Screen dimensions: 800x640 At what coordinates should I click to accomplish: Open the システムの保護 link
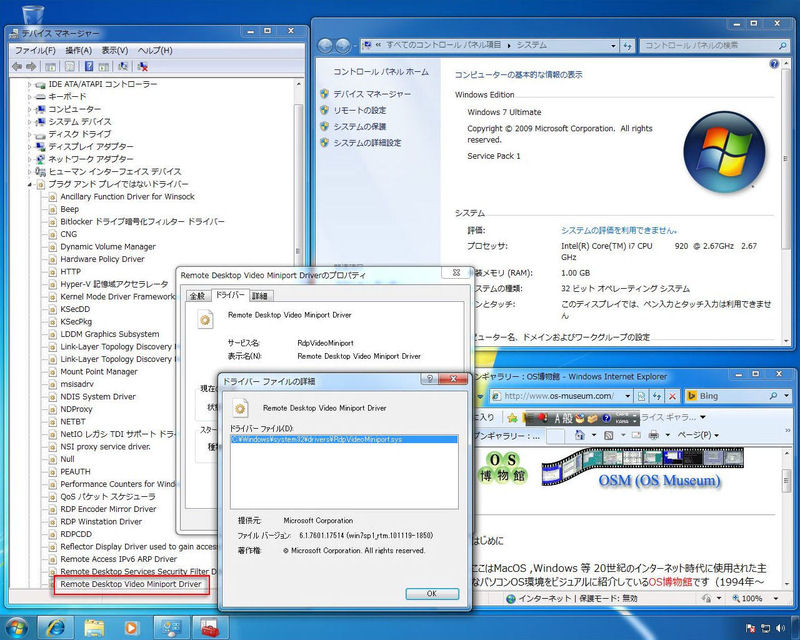360,127
